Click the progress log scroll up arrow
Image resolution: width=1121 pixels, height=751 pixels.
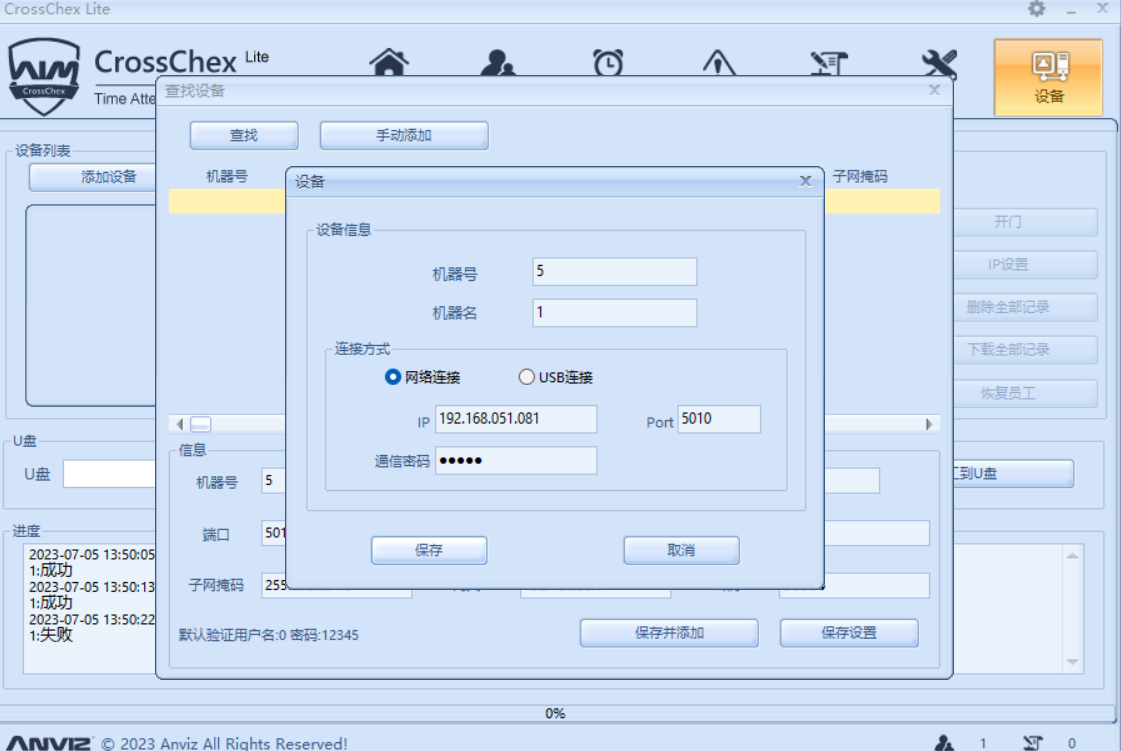coord(1072,555)
